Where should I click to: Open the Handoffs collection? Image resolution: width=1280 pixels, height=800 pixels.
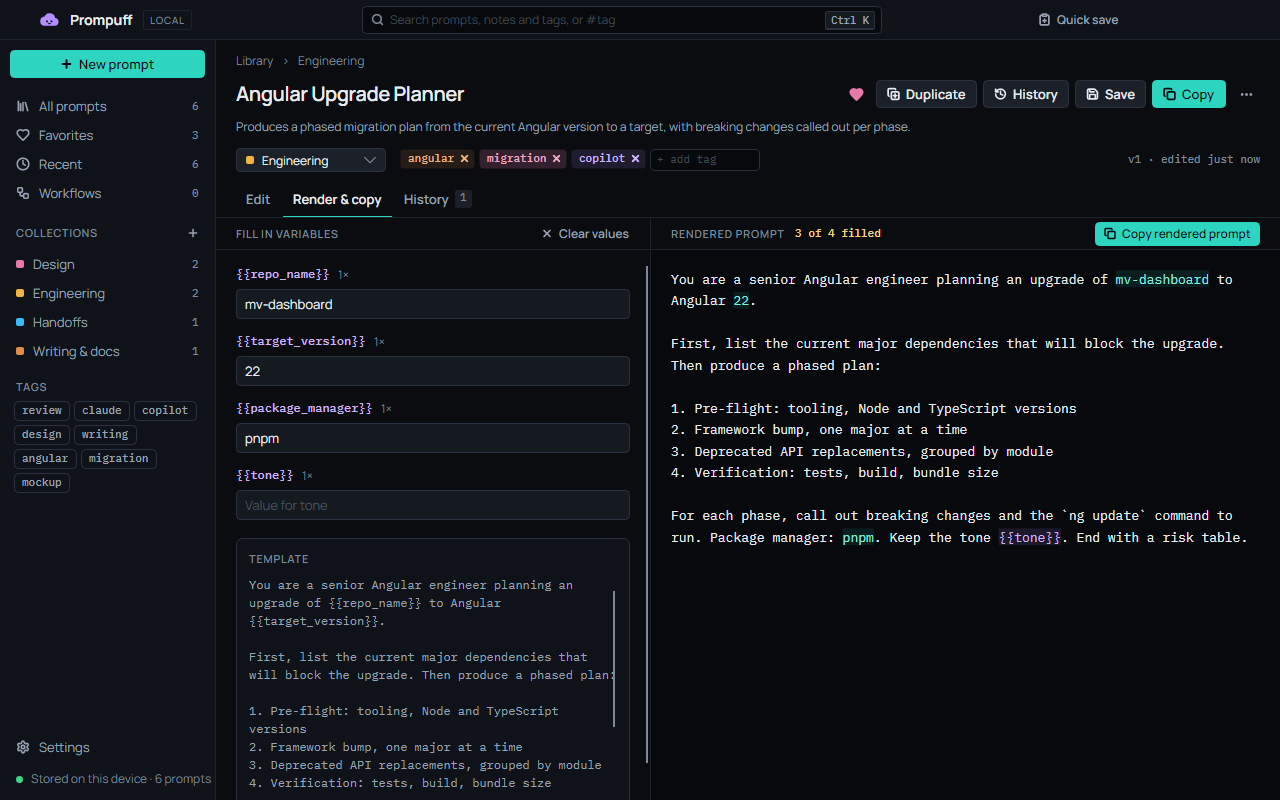[x=107, y=322]
